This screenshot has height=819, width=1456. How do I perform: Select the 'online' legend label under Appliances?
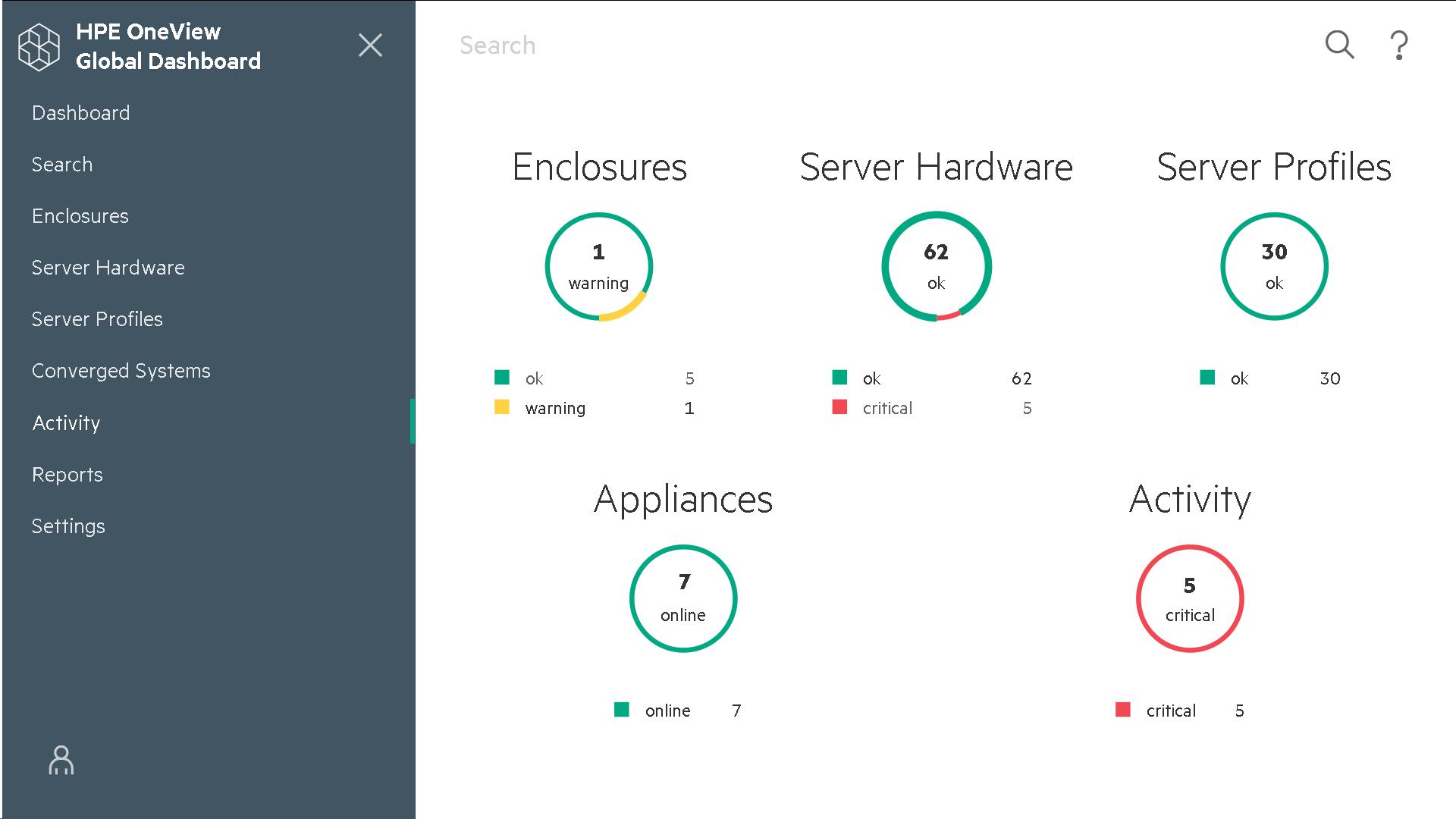tap(668, 711)
